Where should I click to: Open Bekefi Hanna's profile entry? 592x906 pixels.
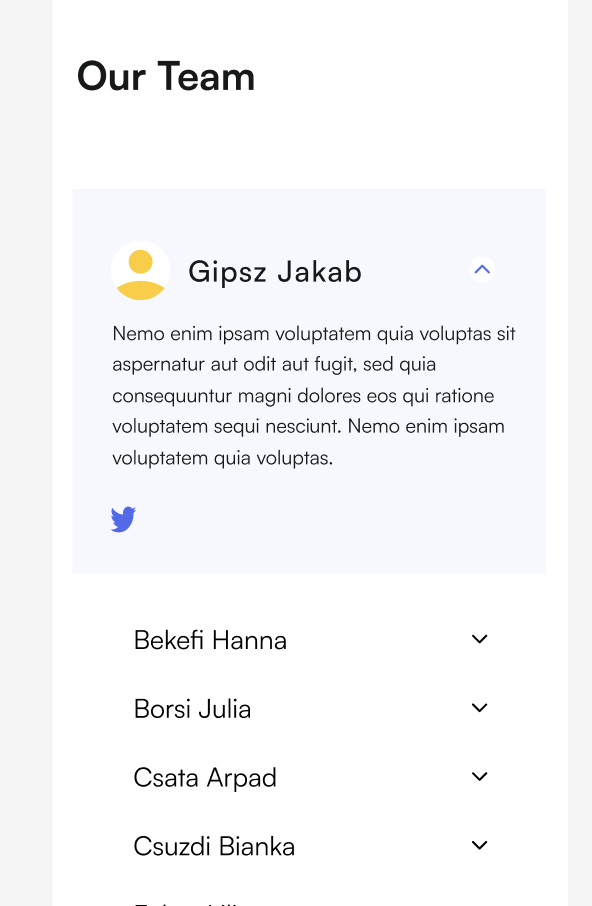[x=210, y=639]
